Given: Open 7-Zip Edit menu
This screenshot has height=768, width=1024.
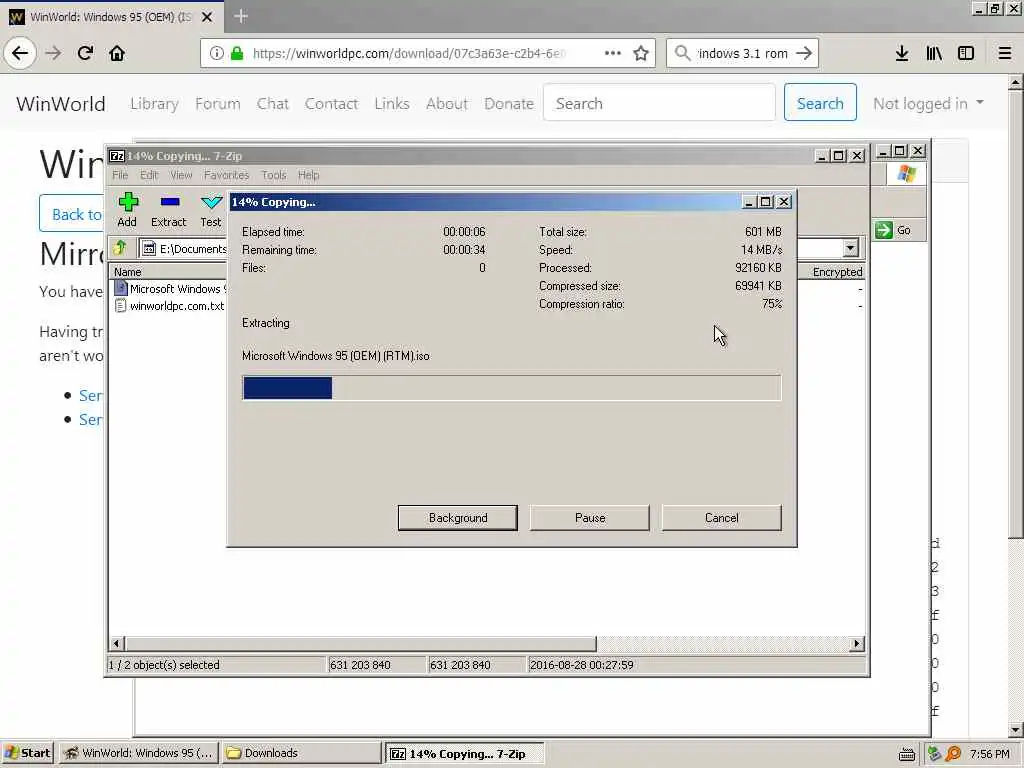Looking at the screenshot, I should point(149,175).
